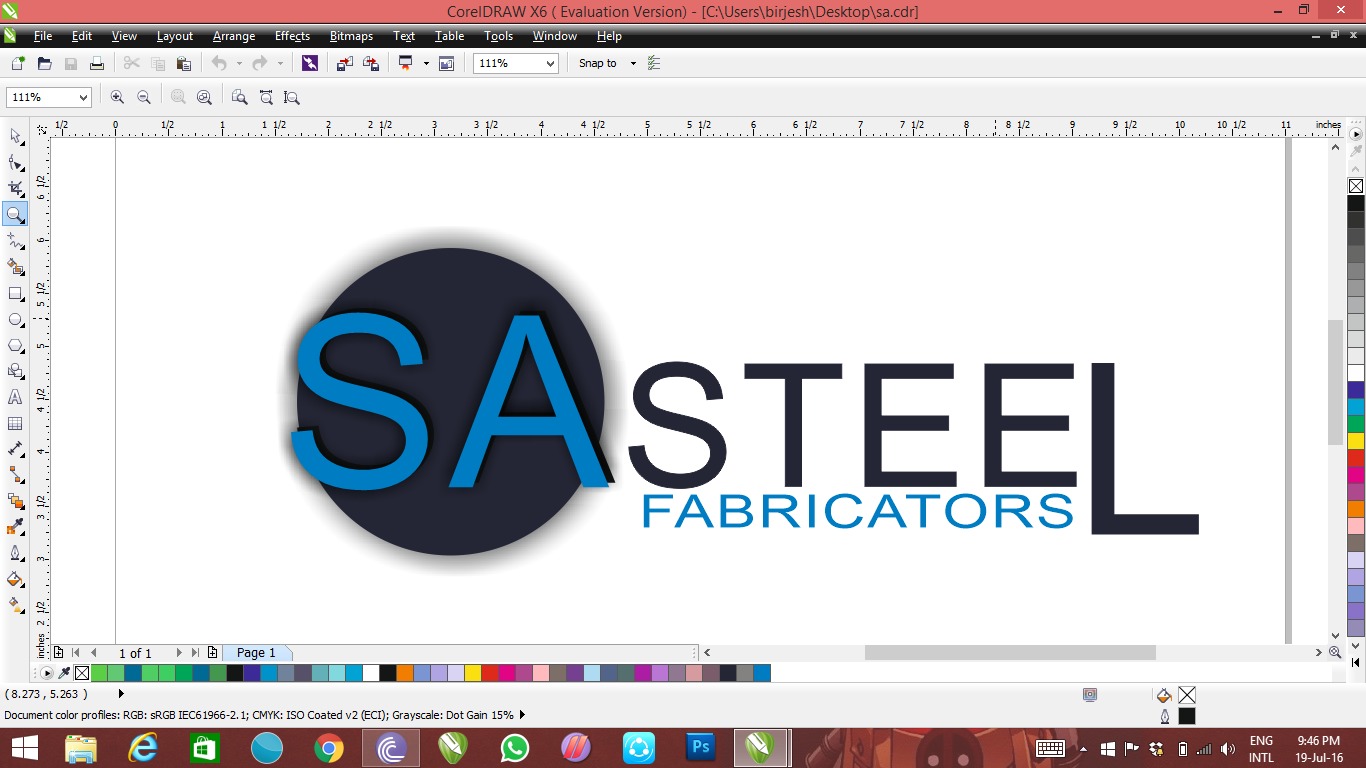Image resolution: width=1366 pixels, height=768 pixels.
Task: Select the no-fill swatch atop right palette
Action: click(x=1355, y=186)
